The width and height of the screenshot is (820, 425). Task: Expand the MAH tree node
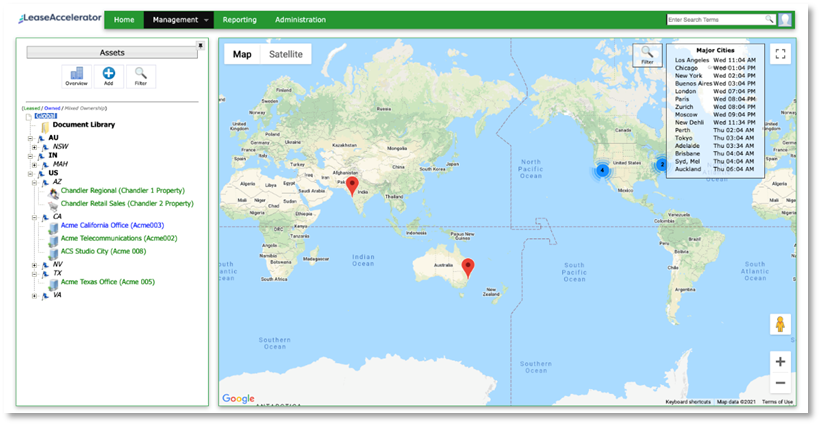click(35, 165)
